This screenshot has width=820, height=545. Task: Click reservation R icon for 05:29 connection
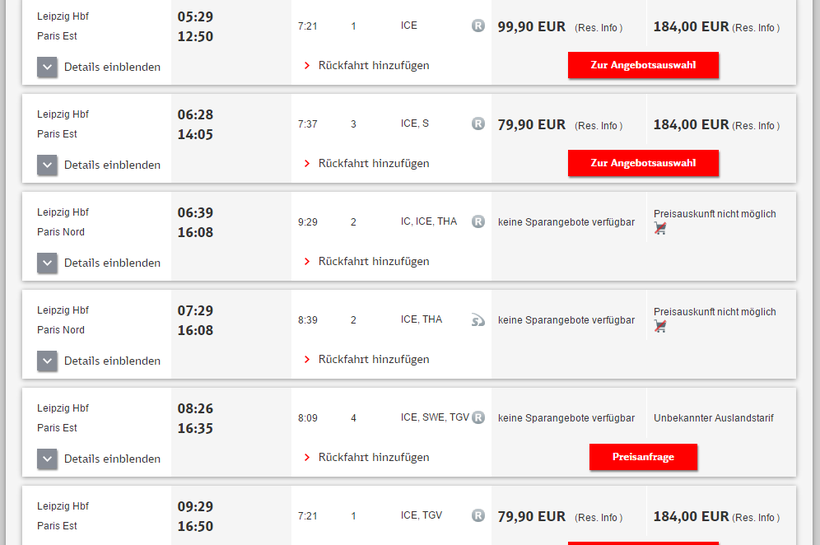[x=478, y=26]
